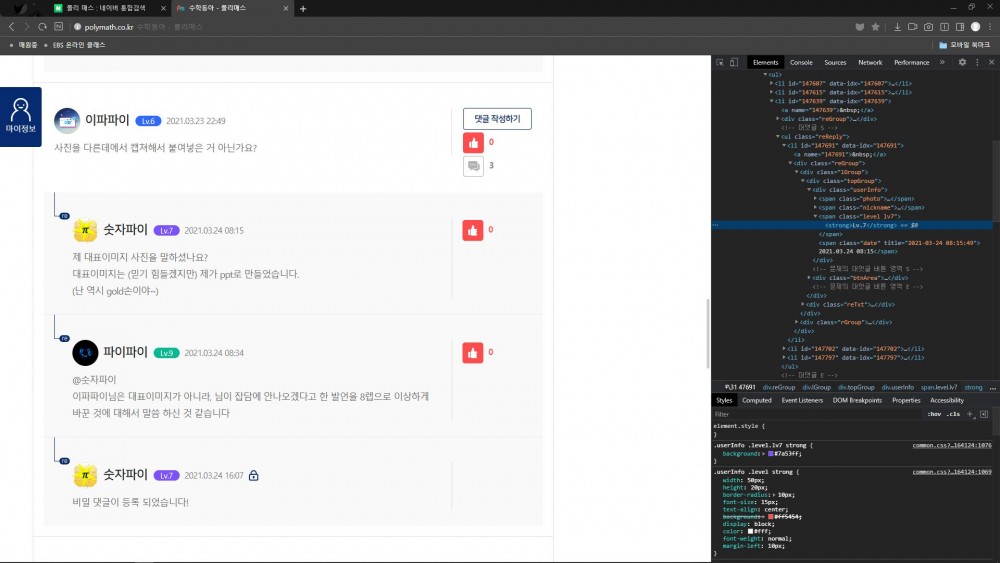The image size is (1000, 563).
Task: Open the DOM Breakpoints pane
Action: click(857, 400)
